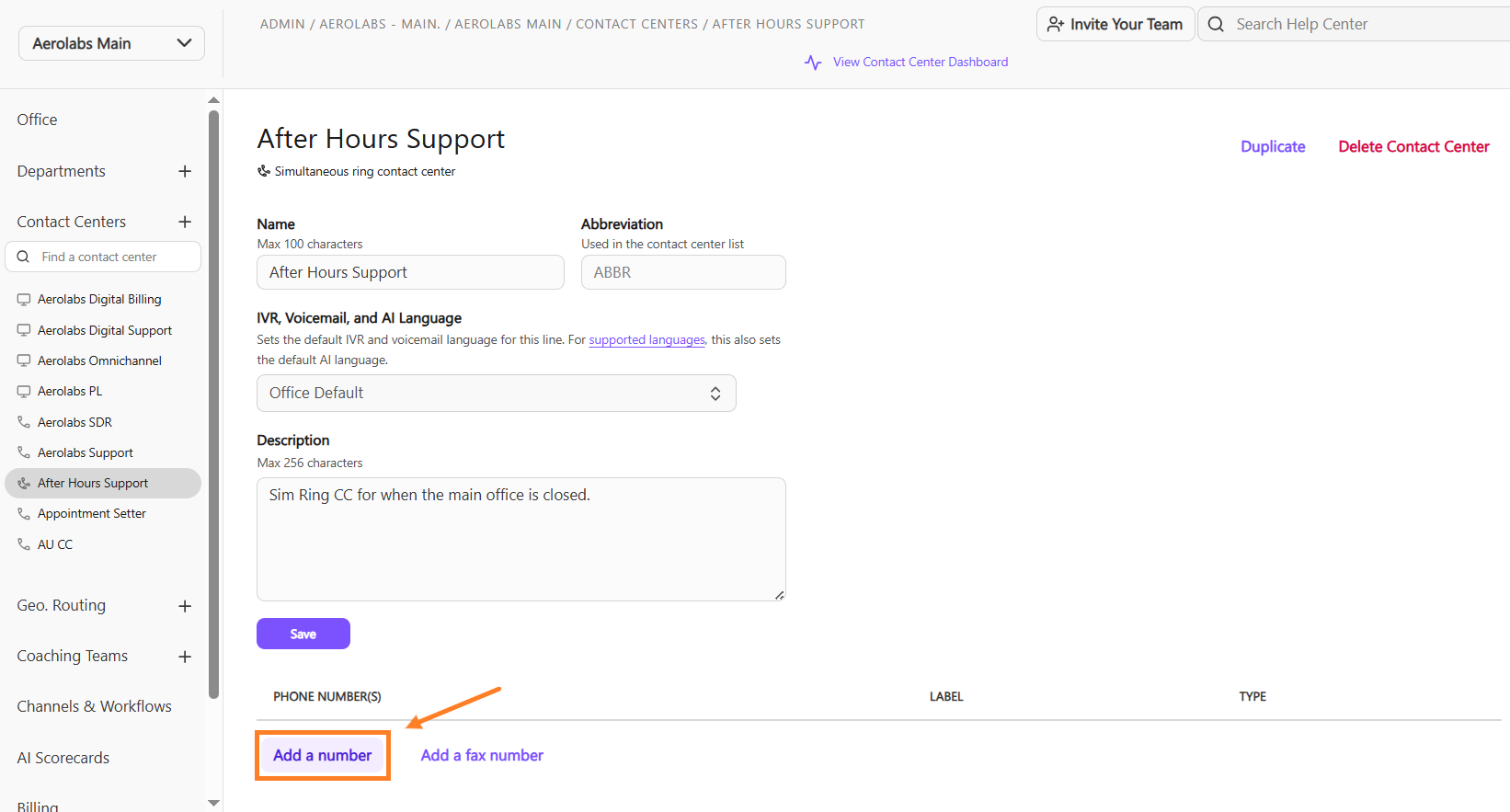Click the Aerolabs Support phone icon
Viewport: 1510px width, 812px height.
click(x=24, y=452)
